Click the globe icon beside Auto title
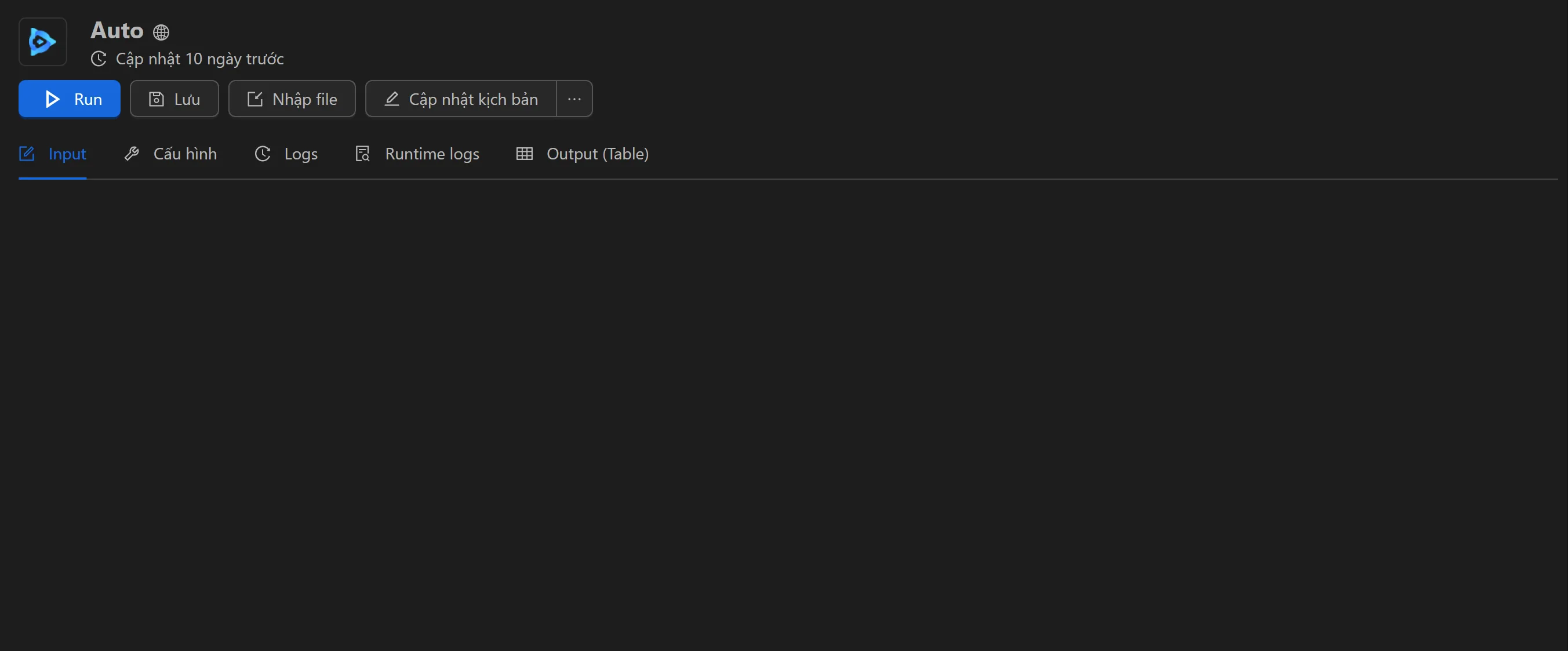 [x=161, y=32]
